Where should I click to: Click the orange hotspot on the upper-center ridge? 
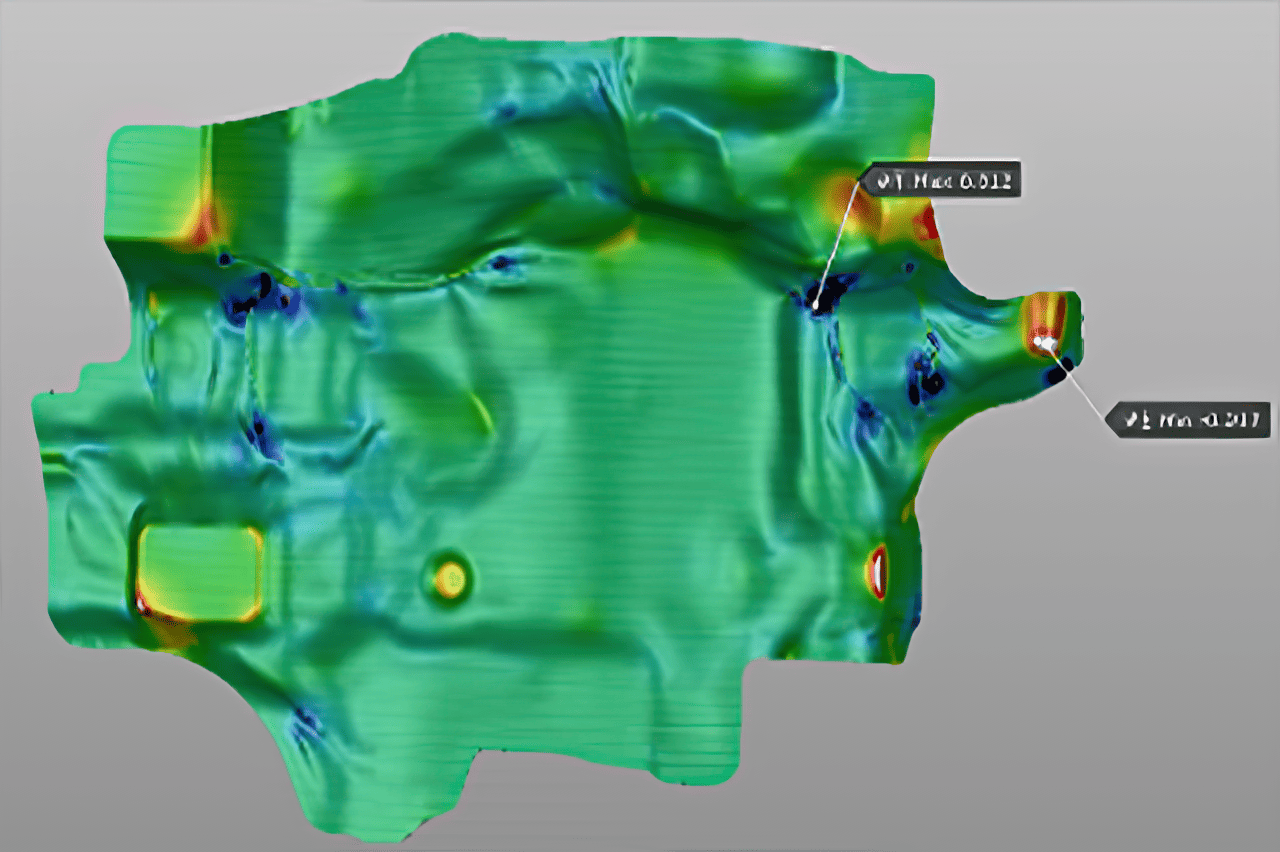click(x=620, y=238)
